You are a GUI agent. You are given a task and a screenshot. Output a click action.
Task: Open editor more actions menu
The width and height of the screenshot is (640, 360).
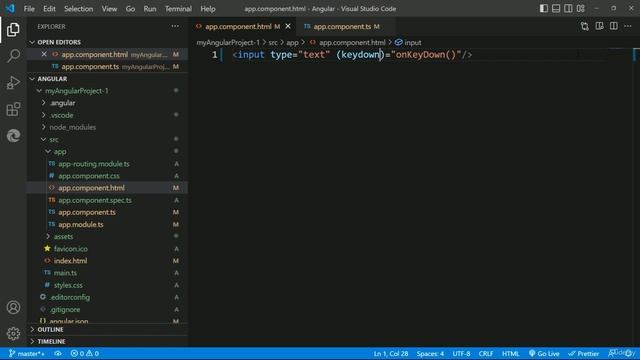click(628, 26)
